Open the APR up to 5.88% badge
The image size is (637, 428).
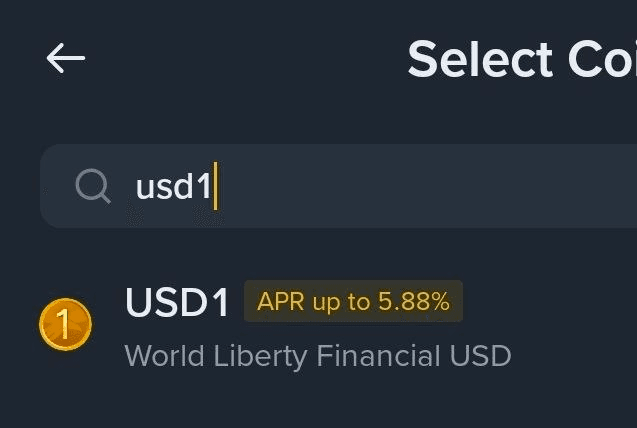pos(353,302)
